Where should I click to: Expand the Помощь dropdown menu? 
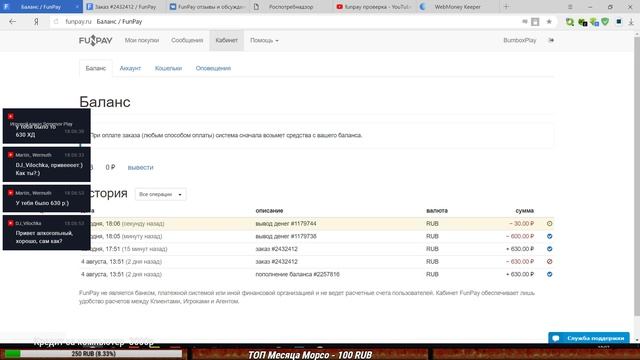(x=264, y=40)
